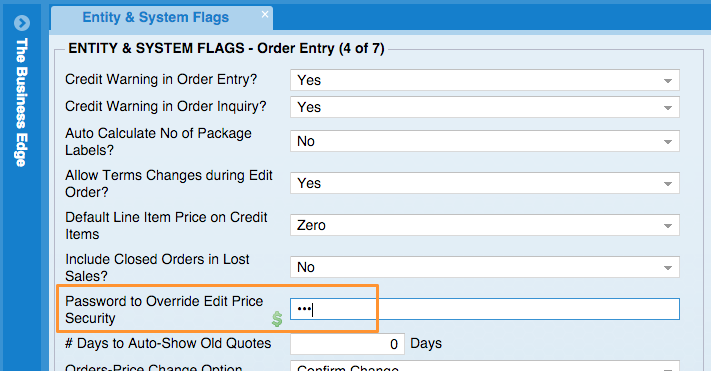Image resolution: width=711 pixels, height=371 pixels.
Task: Open Include Closed Orders in Lost Sales dropdown
Action: coord(485,267)
